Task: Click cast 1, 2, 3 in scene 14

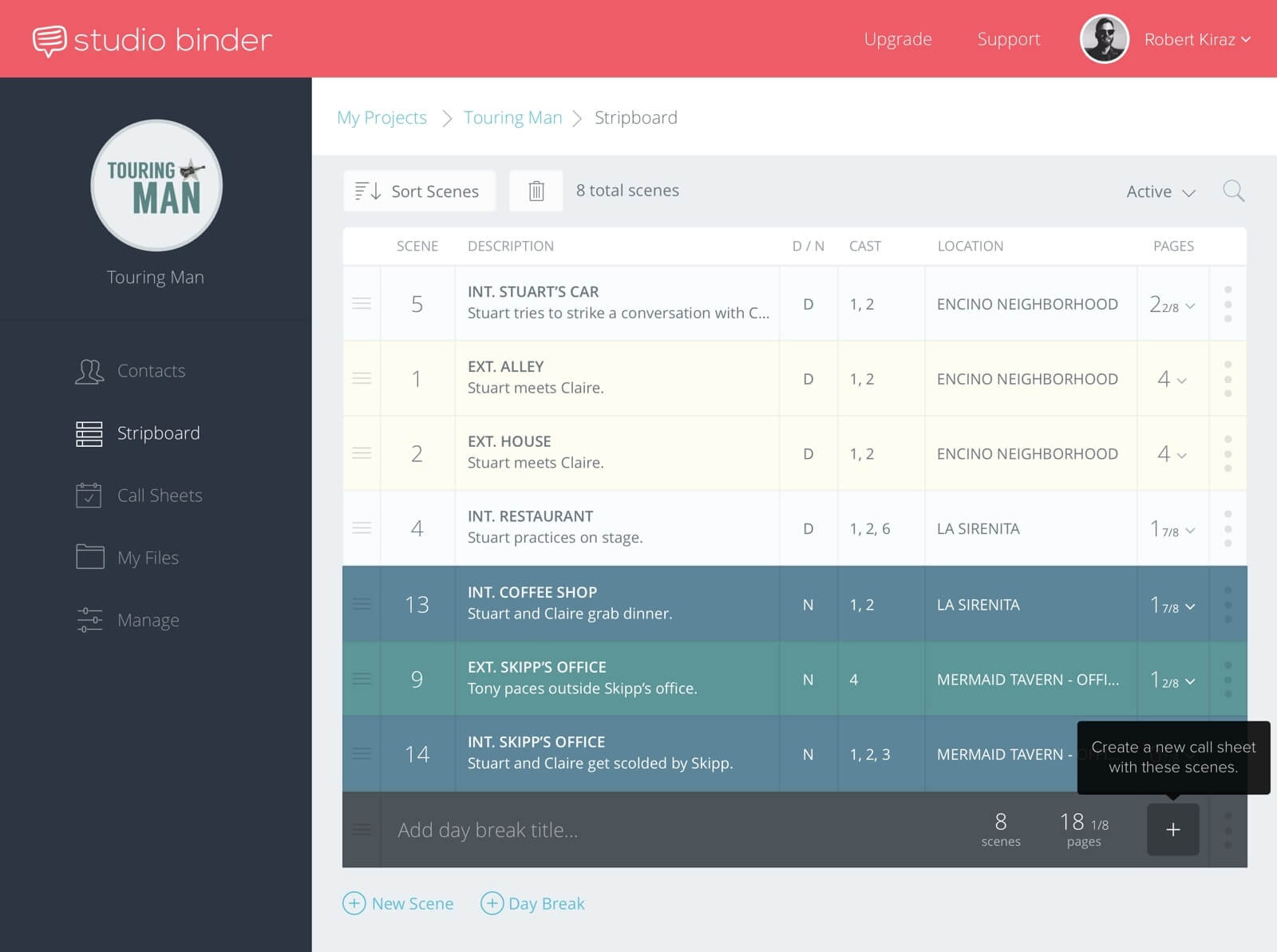Action: tap(870, 754)
